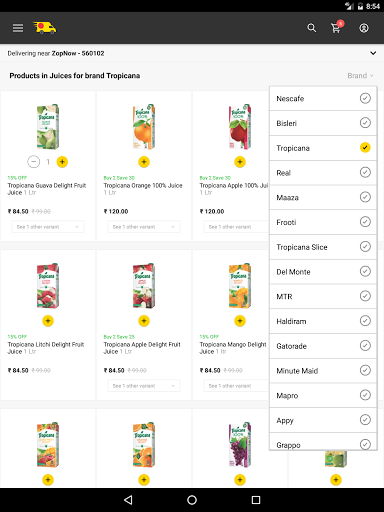The height and width of the screenshot is (512, 384).
Task: Open variants dropdown for Guava Delight juice
Action: tap(48, 227)
